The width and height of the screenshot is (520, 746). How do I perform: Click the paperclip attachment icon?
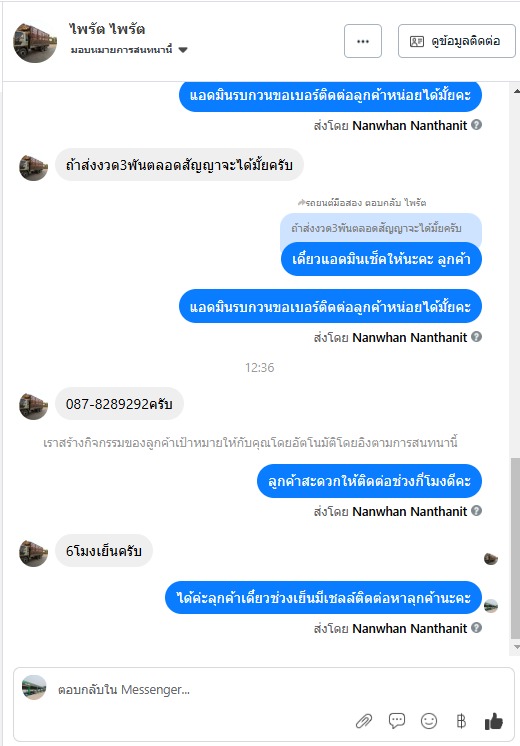(x=364, y=721)
